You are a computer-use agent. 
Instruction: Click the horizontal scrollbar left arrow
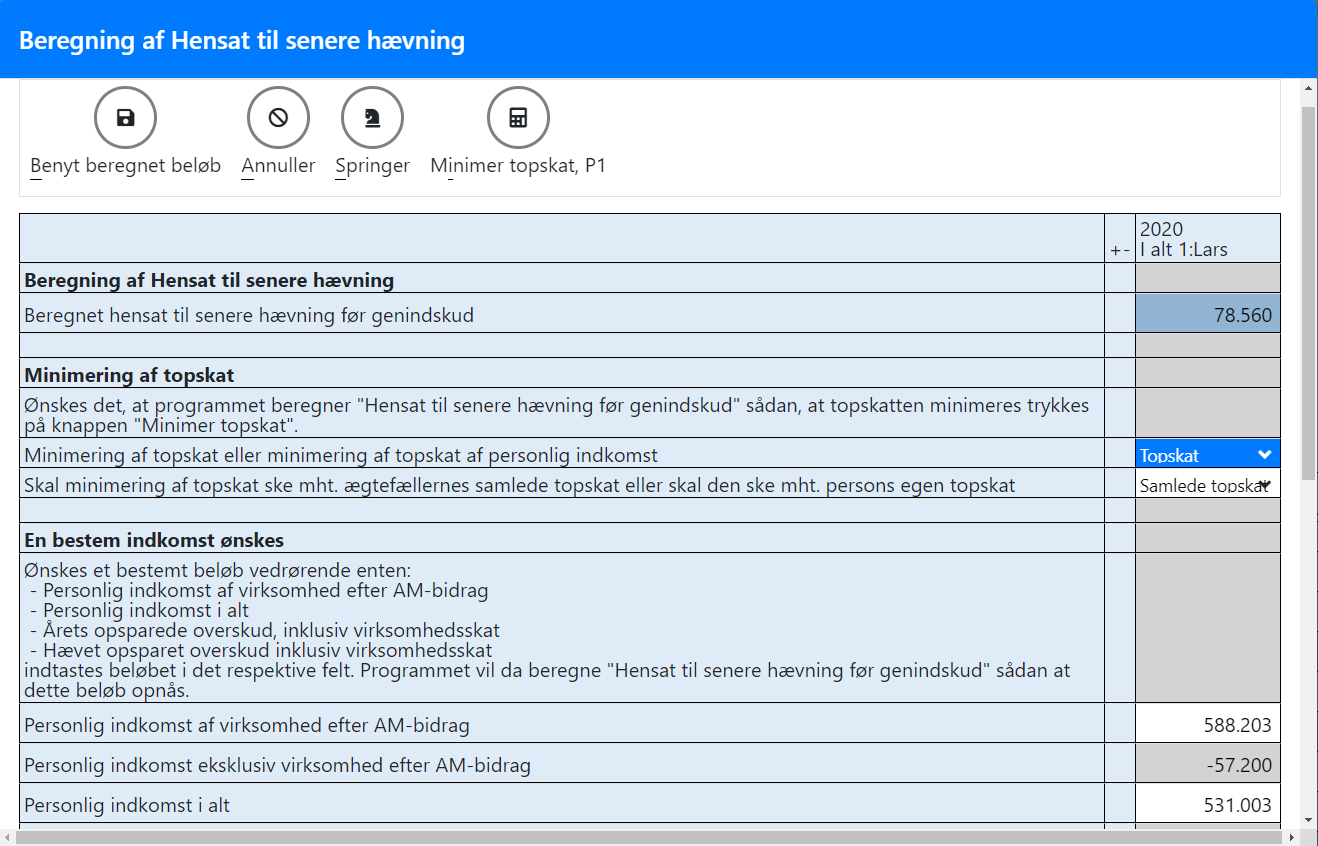pyautogui.click(x=9, y=837)
